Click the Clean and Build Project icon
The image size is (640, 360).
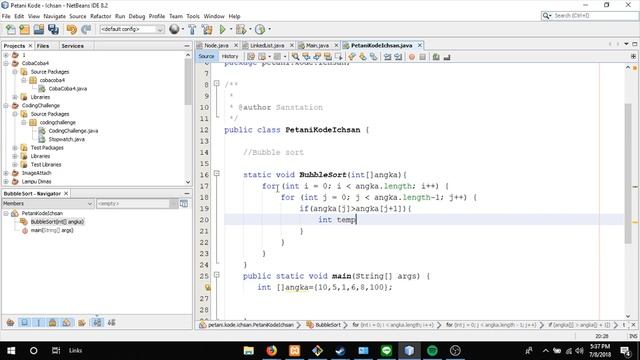point(207,29)
